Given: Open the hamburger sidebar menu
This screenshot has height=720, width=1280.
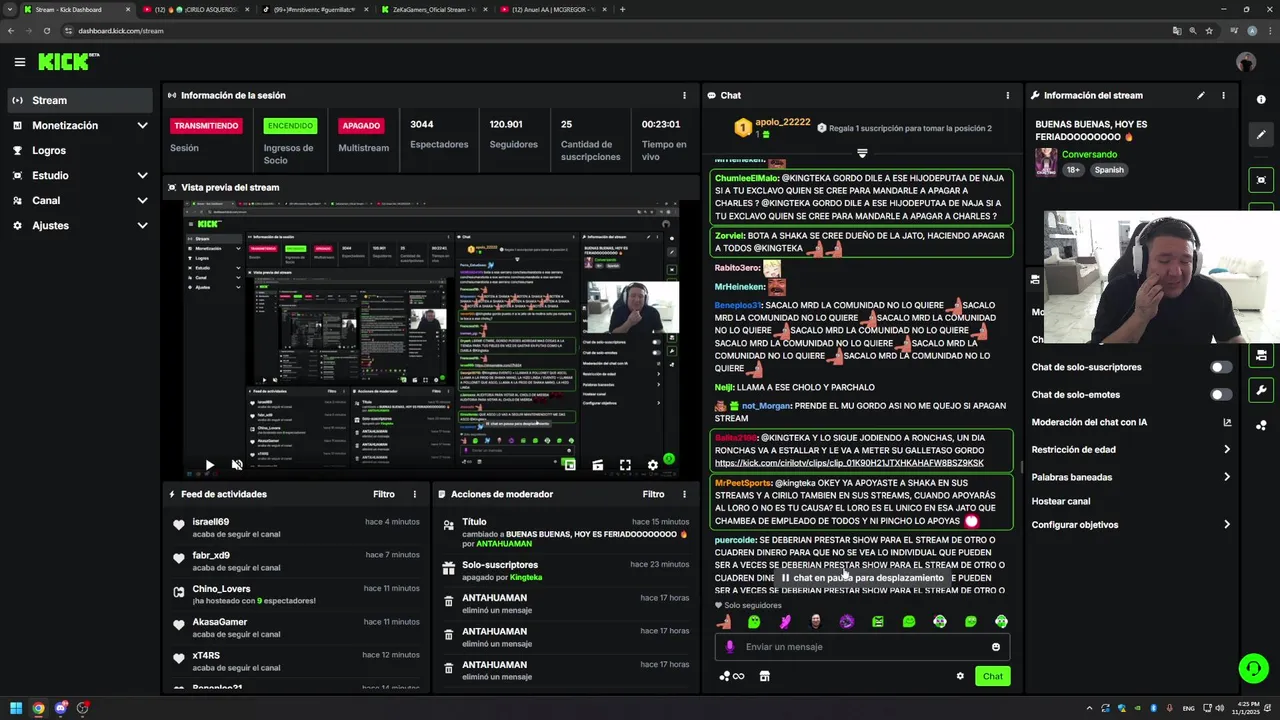Looking at the screenshot, I should click(x=19, y=62).
